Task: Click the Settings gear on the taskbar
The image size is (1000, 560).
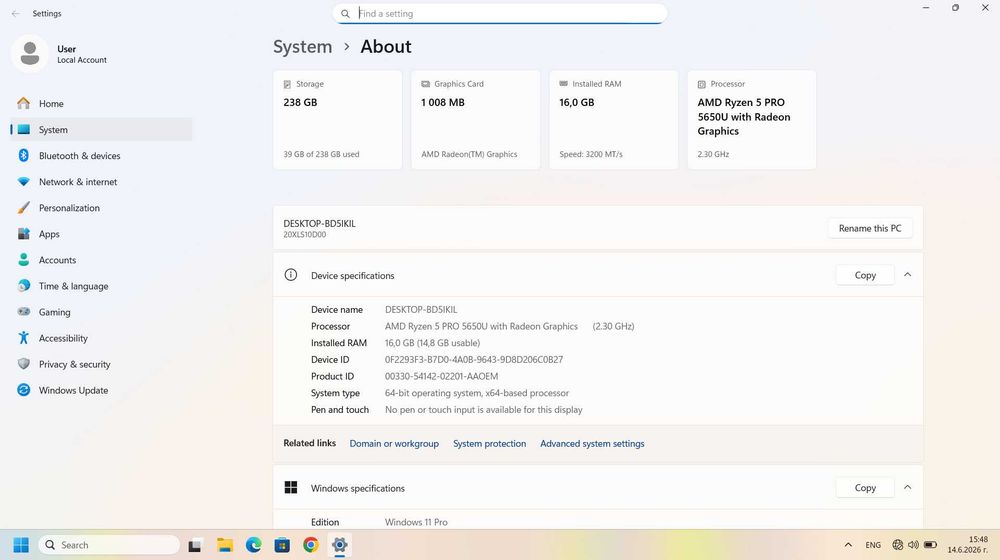Action: tap(340, 545)
